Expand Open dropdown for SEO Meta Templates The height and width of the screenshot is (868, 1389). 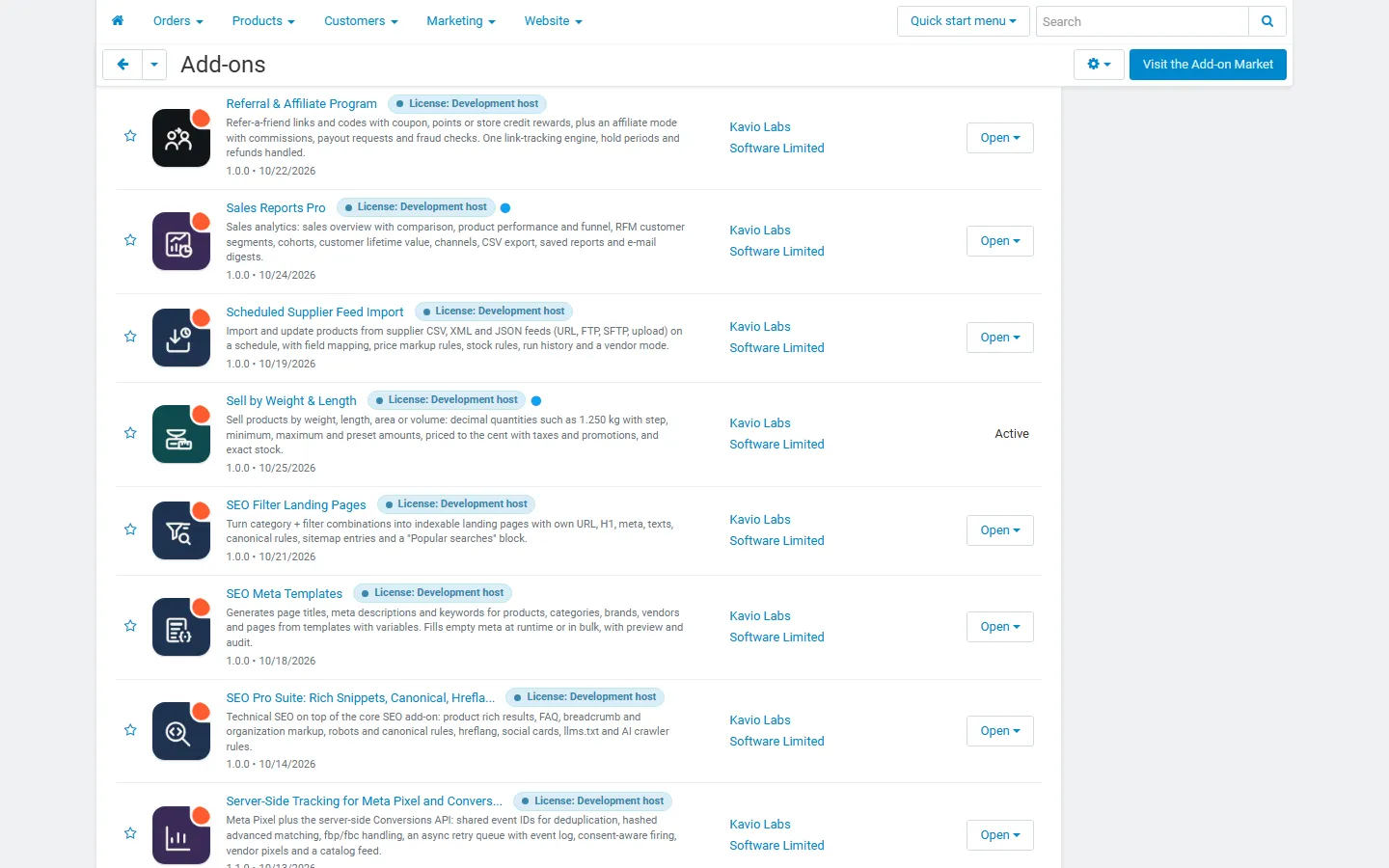(999, 627)
